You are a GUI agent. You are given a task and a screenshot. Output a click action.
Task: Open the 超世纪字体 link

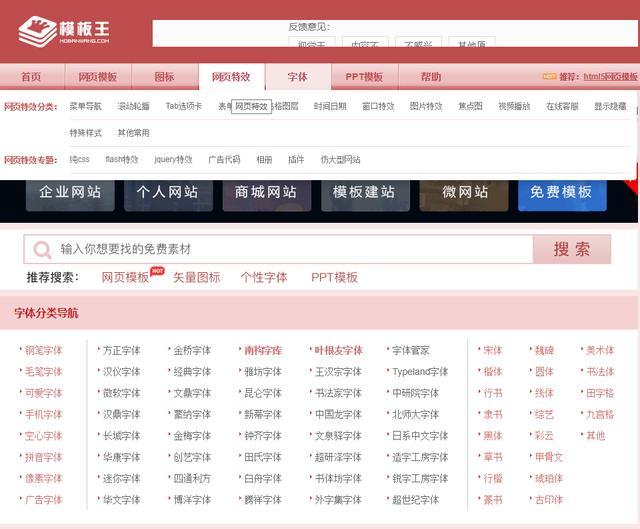click(416, 500)
